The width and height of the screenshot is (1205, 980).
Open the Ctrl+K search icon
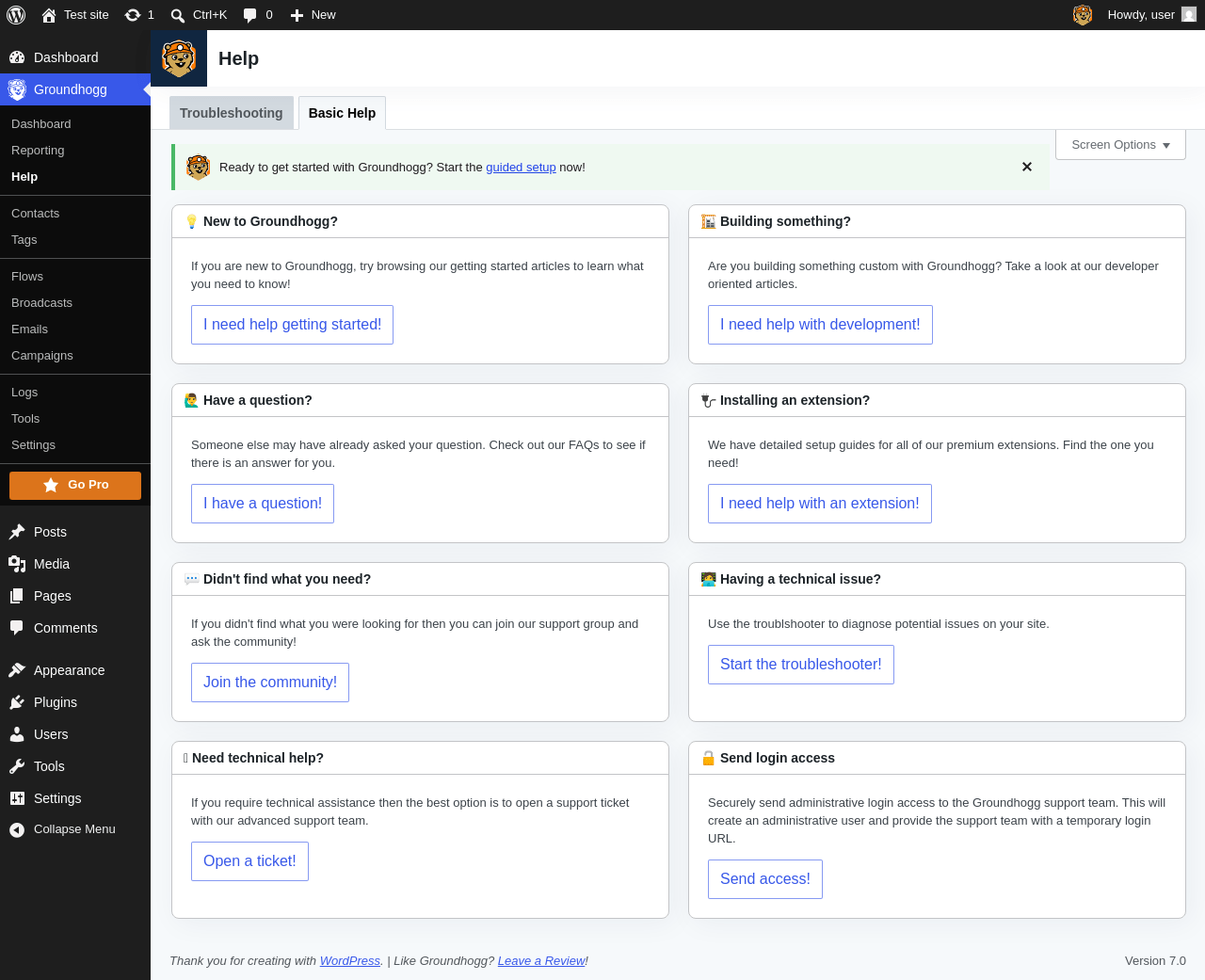coord(178,15)
